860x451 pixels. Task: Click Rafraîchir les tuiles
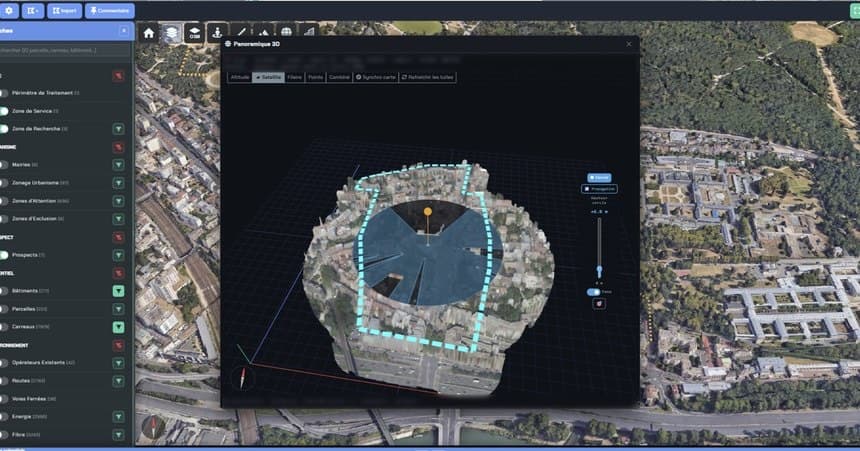[x=427, y=77]
